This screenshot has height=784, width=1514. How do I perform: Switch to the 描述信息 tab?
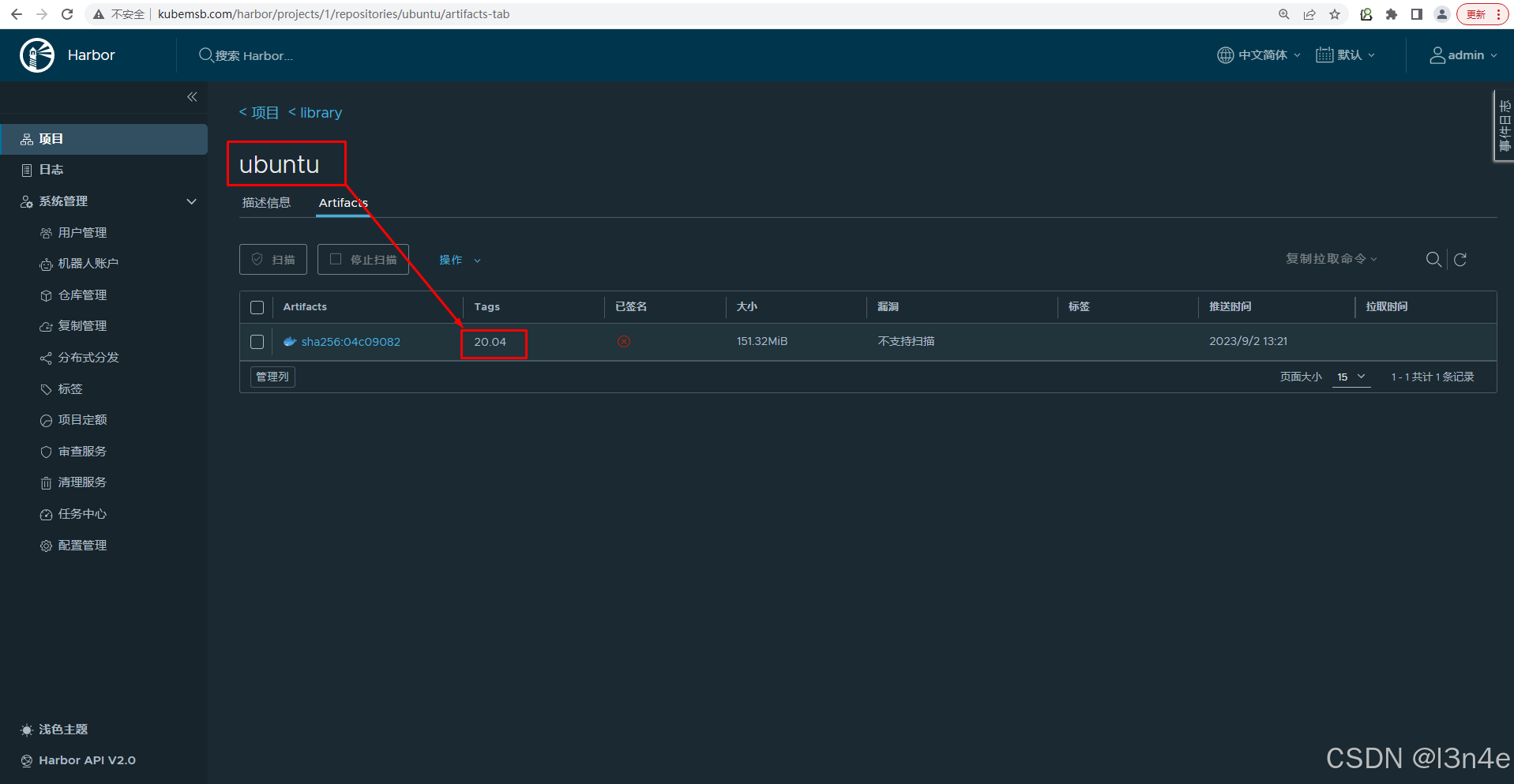[x=267, y=202]
